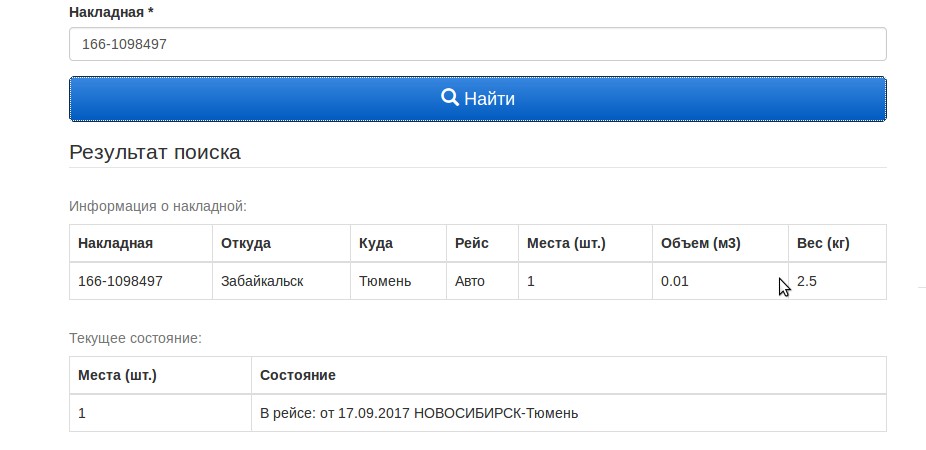926x450 pixels.
Task: Click the Найти button label
Action: point(489,99)
